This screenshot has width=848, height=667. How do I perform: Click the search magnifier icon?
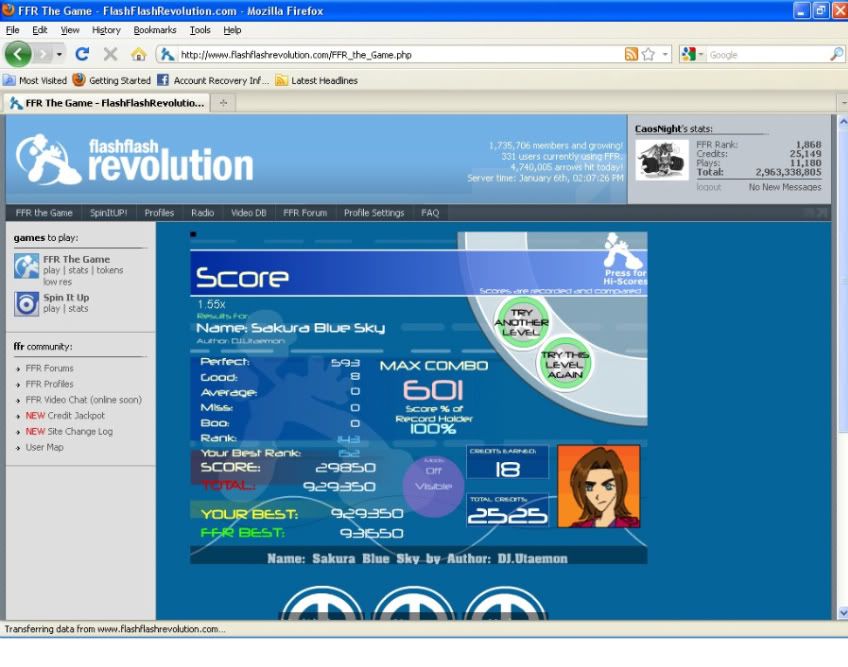pyautogui.click(x=836, y=54)
